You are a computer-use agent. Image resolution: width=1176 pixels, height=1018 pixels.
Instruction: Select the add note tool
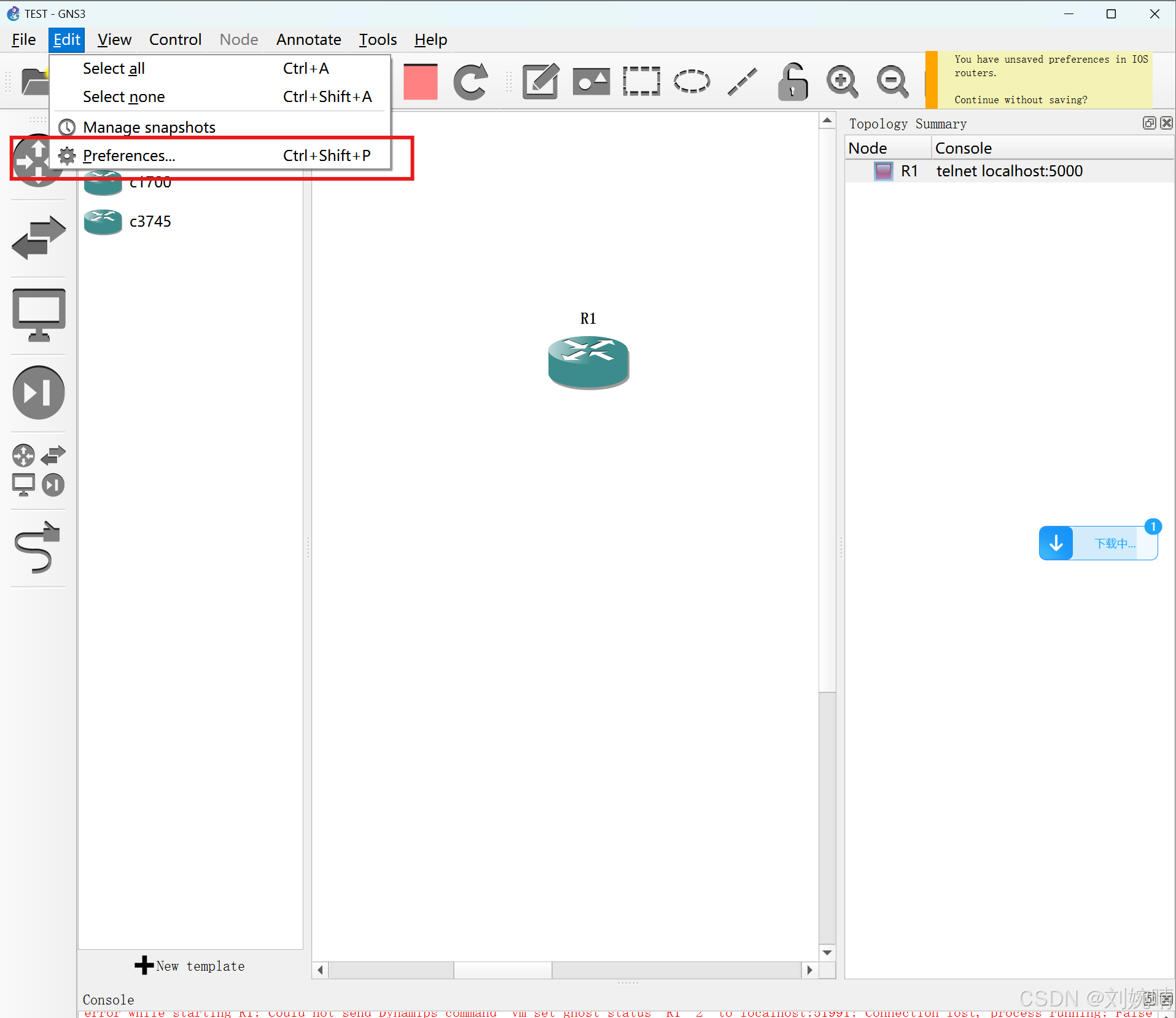click(540, 81)
